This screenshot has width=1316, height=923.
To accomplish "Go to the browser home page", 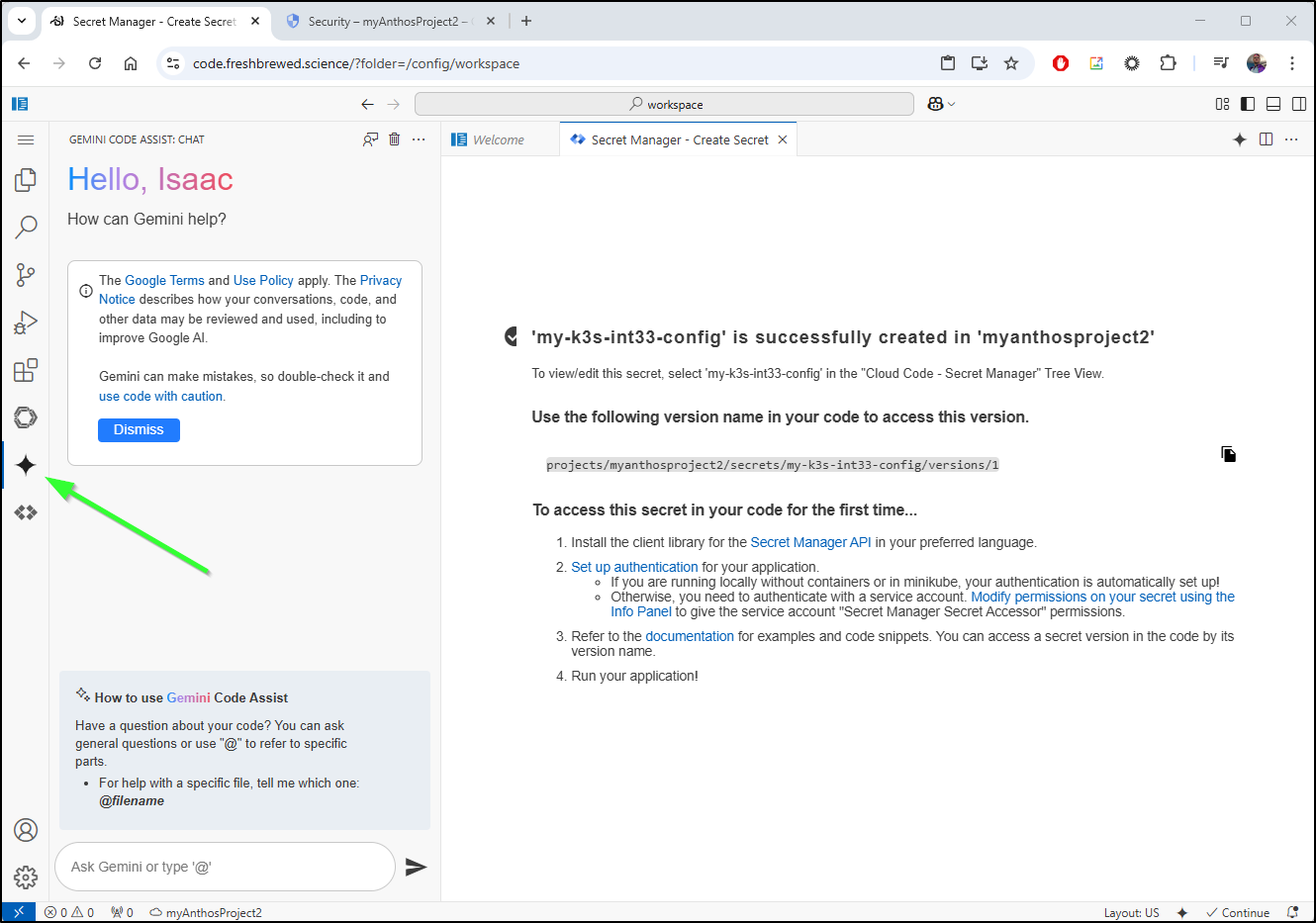I will (x=131, y=63).
